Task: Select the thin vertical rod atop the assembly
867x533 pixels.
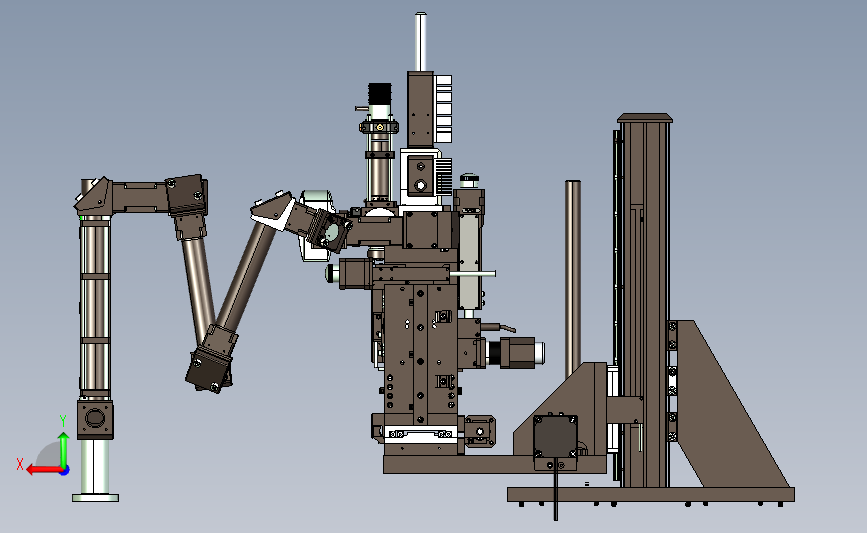Action: point(420,41)
